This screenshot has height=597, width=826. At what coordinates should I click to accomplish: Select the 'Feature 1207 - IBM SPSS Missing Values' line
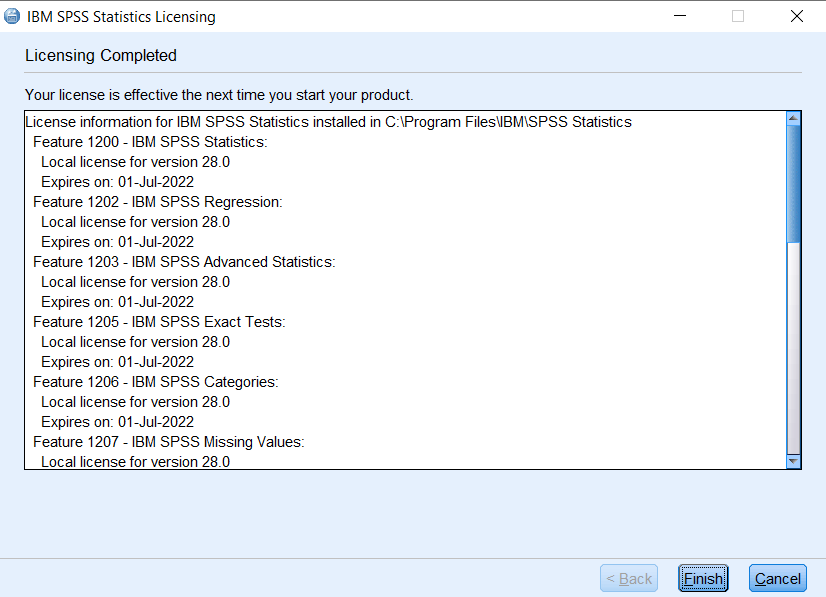coord(169,442)
